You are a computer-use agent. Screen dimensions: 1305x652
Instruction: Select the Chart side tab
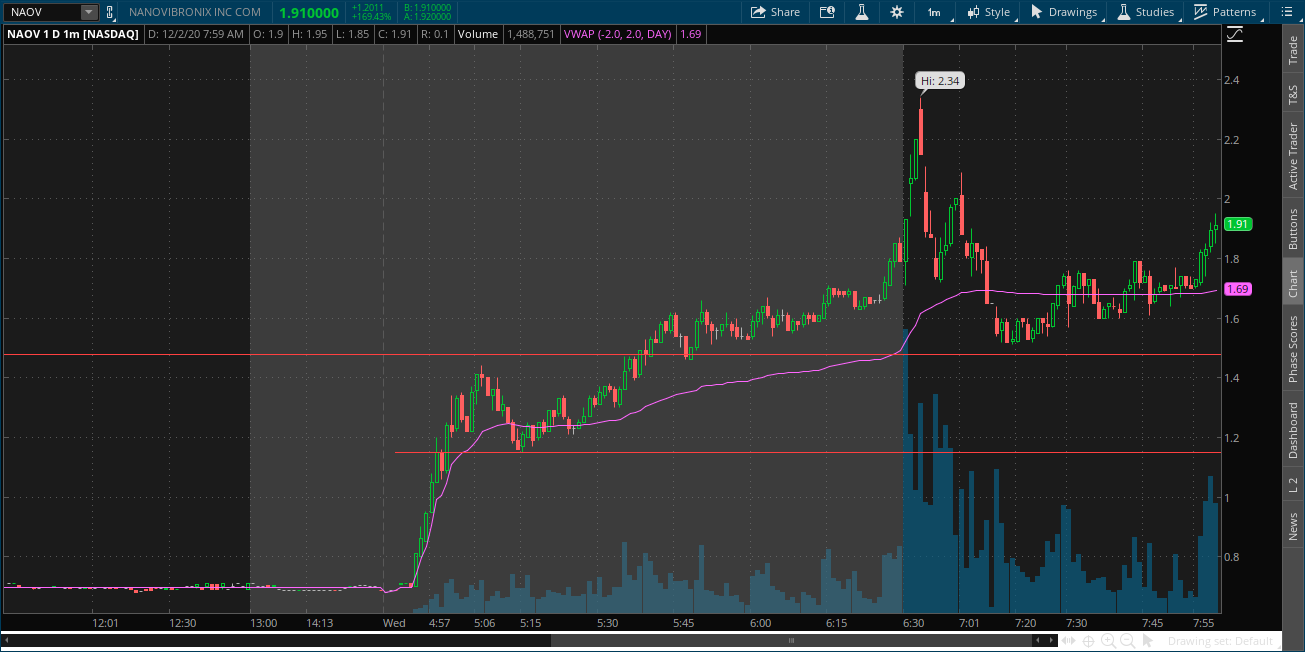1293,283
